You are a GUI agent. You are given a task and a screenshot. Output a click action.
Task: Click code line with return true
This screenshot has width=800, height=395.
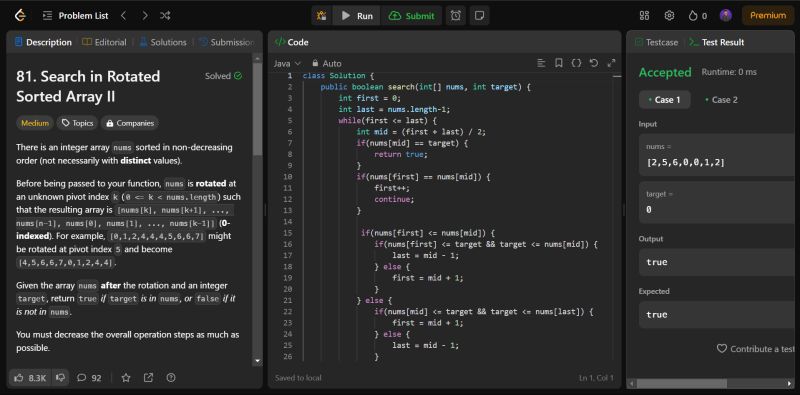401,154
